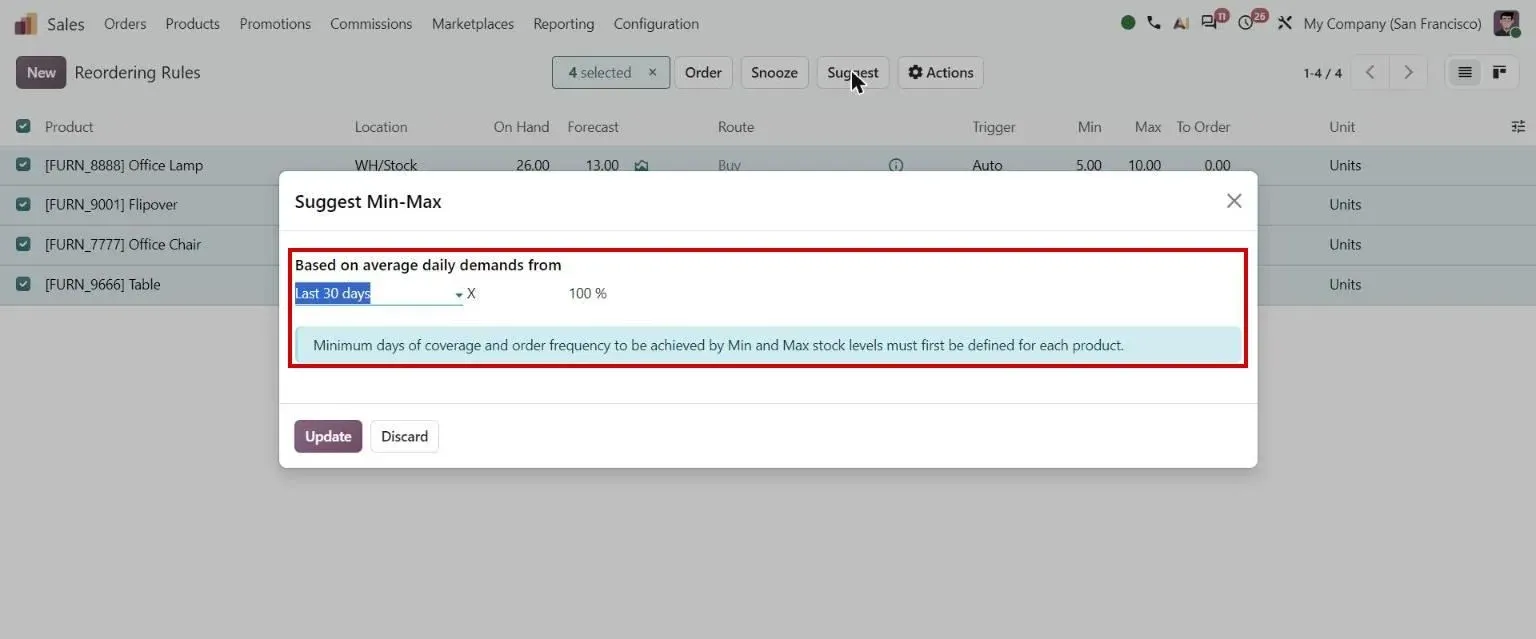Open the Reporting menu

564,23
